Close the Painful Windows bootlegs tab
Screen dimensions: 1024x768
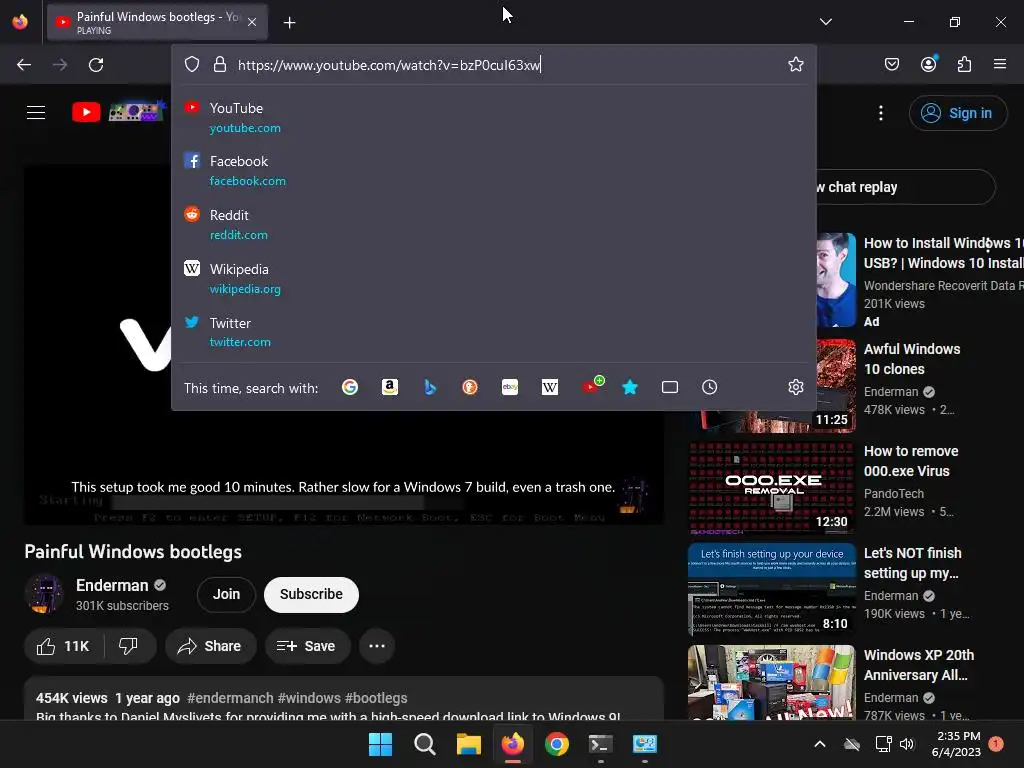coord(252,22)
